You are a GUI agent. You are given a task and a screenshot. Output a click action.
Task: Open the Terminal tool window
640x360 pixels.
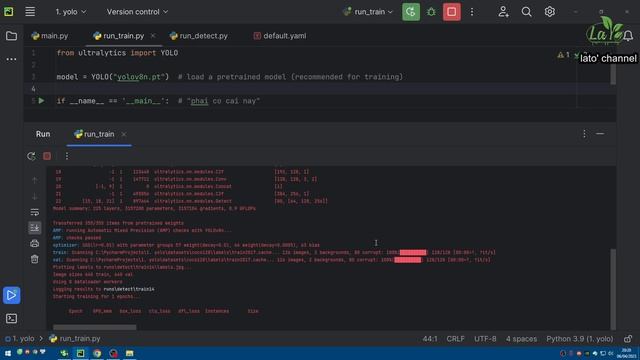pos(11,318)
